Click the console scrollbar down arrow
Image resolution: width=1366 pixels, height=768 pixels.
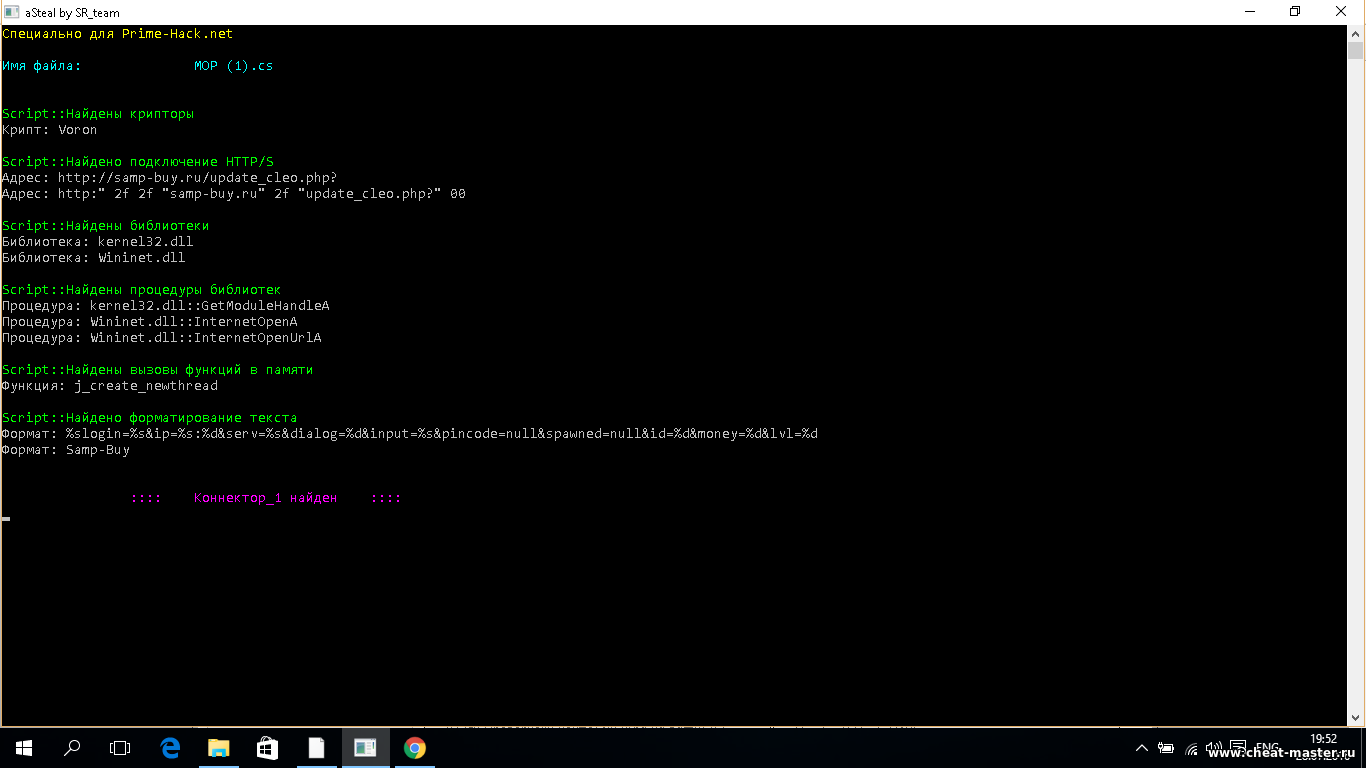point(1355,717)
